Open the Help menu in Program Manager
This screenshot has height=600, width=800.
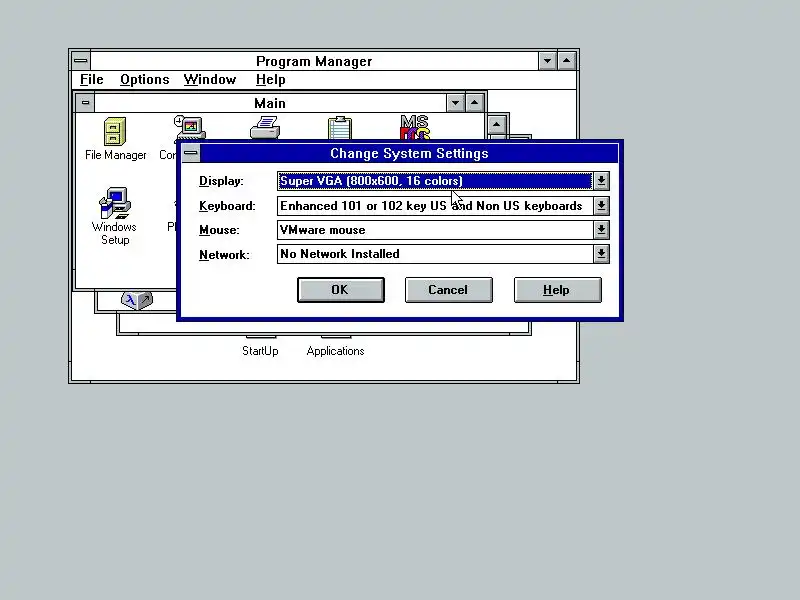pyautogui.click(x=270, y=80)
